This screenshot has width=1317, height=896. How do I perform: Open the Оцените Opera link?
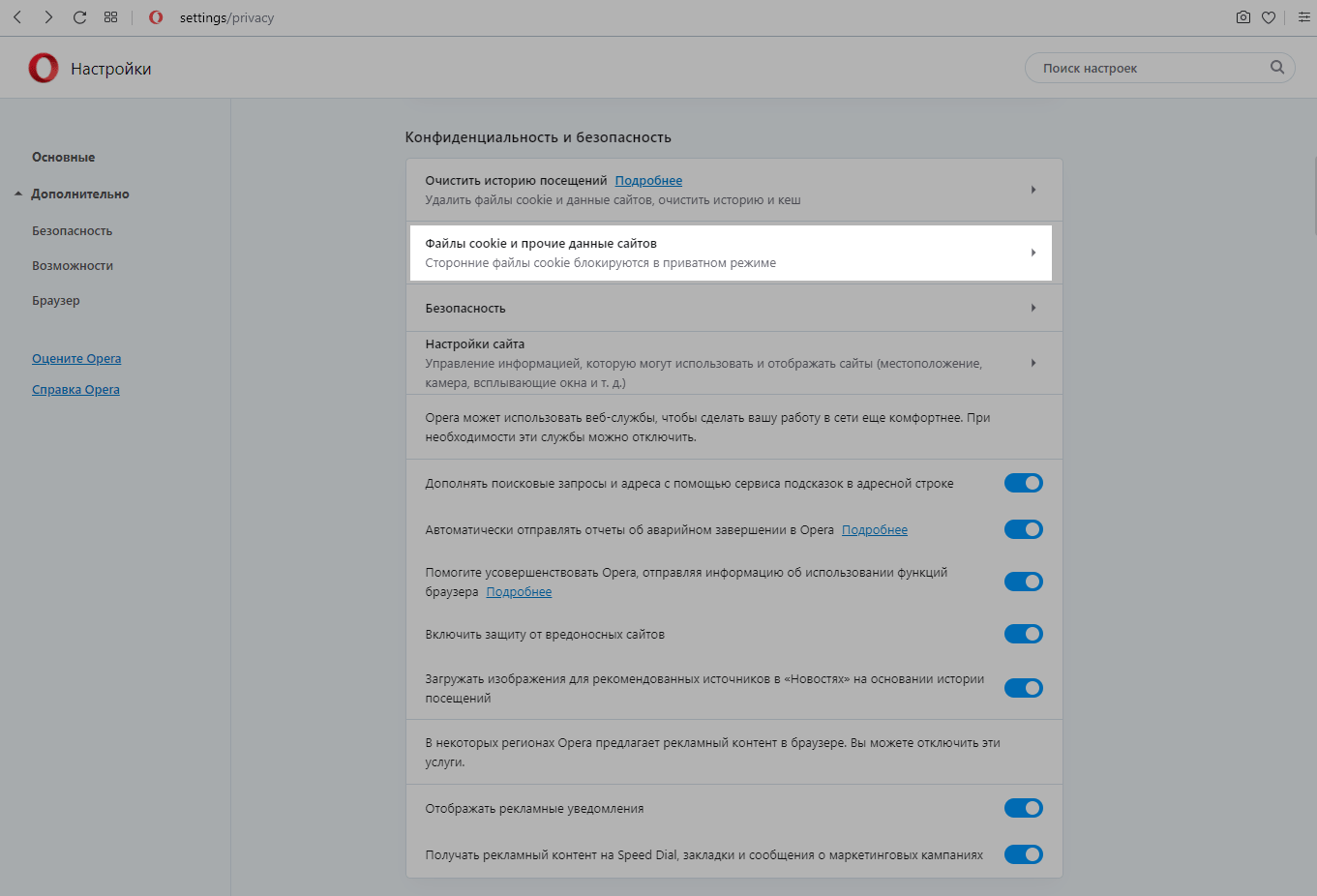[x=76, y=359]
